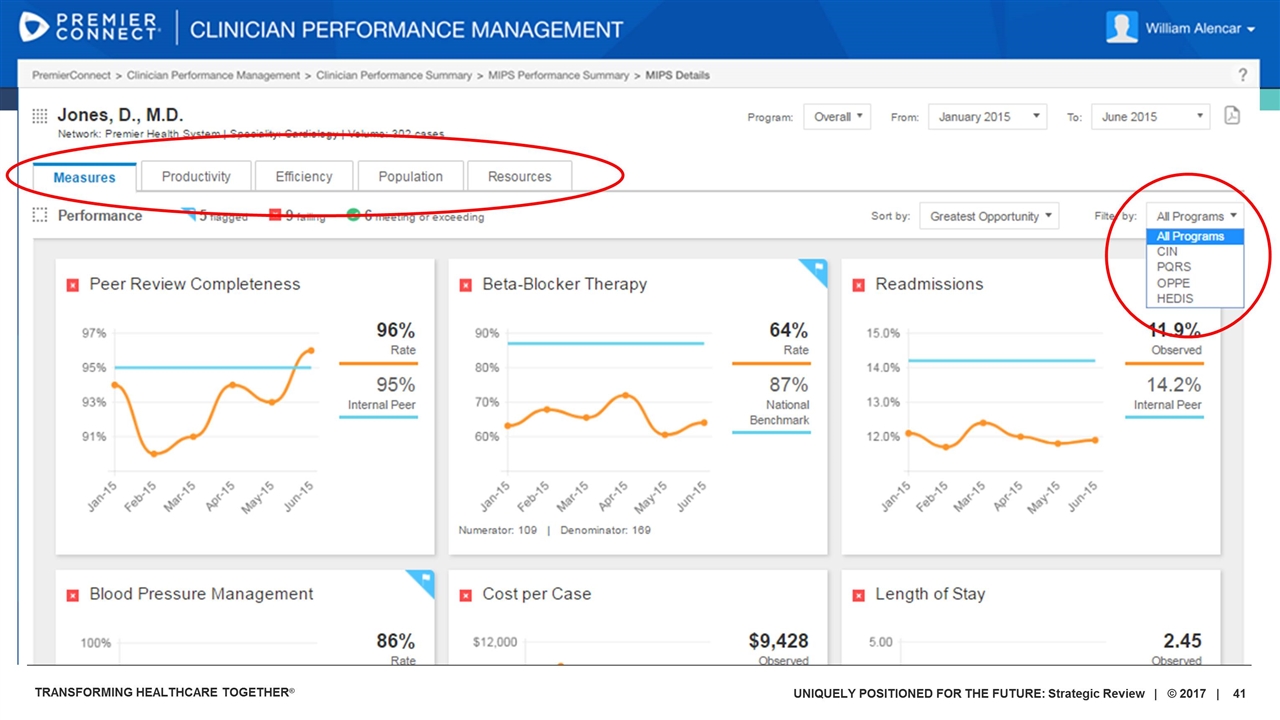The image size is (1280, 720).
Task: Select HEDIS in filter list
Action: [1195, 298]
